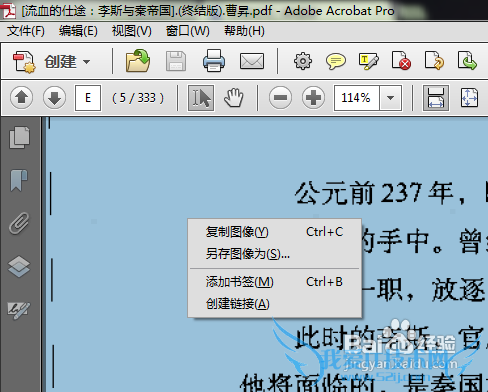Zoom out with the minus button

click(280, 98)
